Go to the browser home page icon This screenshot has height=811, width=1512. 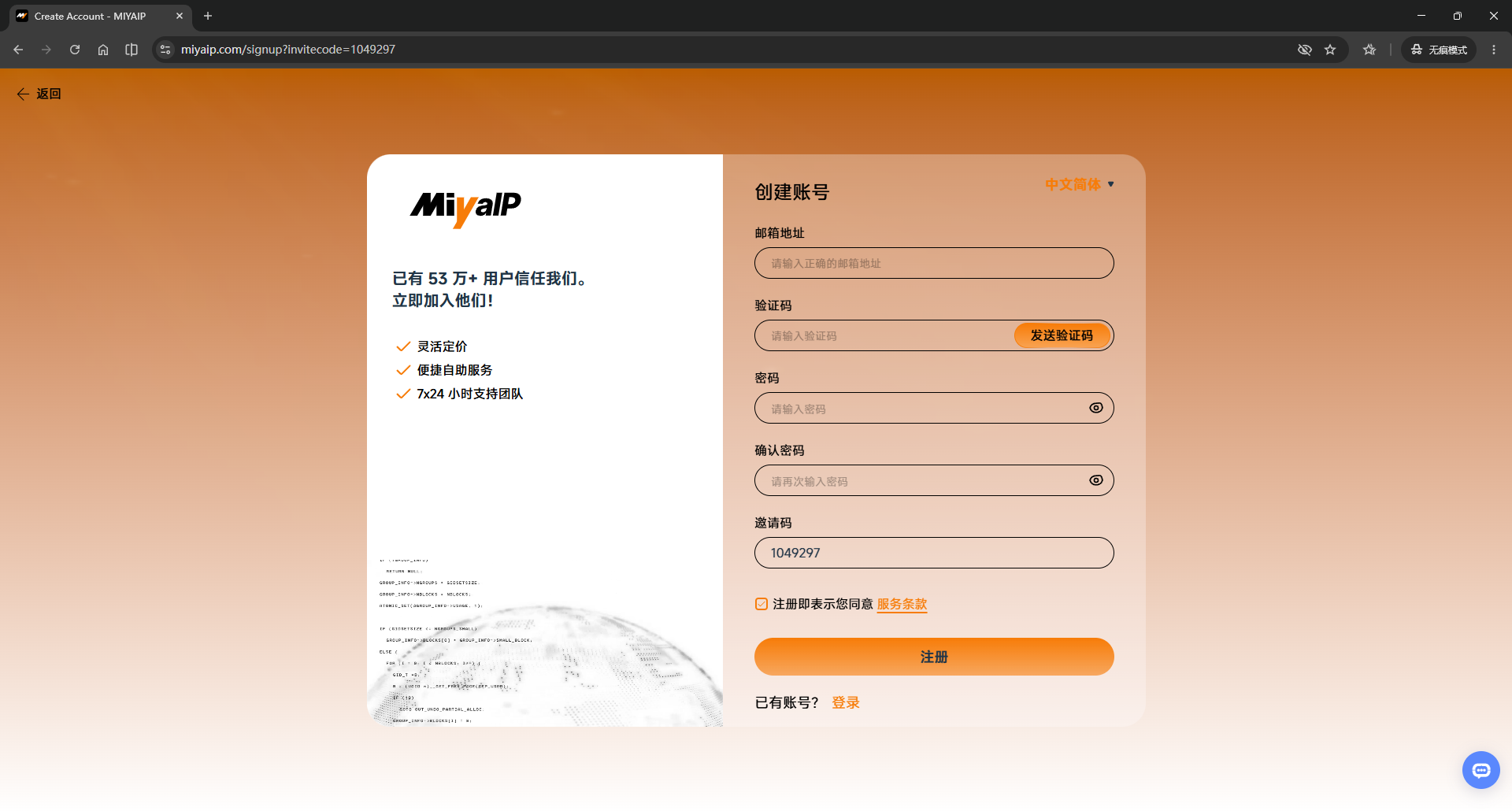[x=103, y=50]
